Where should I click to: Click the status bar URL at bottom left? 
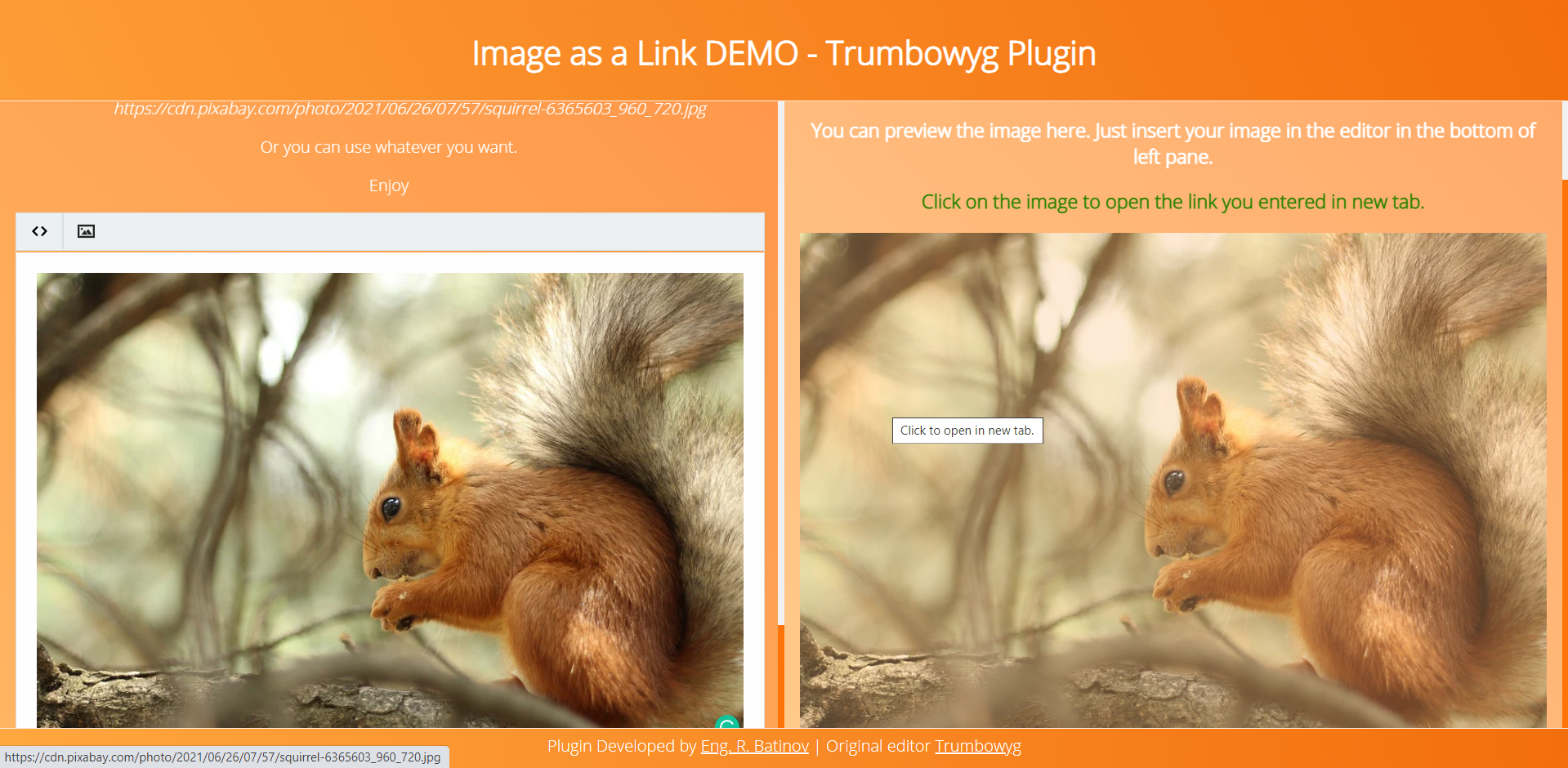[222, 757]
